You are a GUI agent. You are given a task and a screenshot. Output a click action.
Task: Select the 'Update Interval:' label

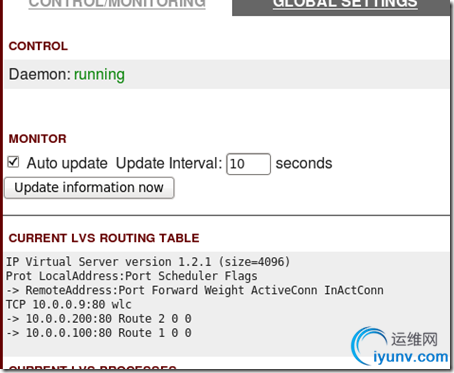(x=169, y=164)
